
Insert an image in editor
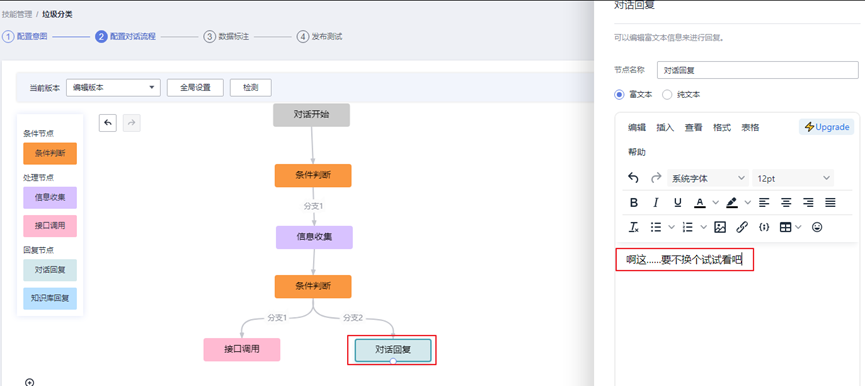720,227
